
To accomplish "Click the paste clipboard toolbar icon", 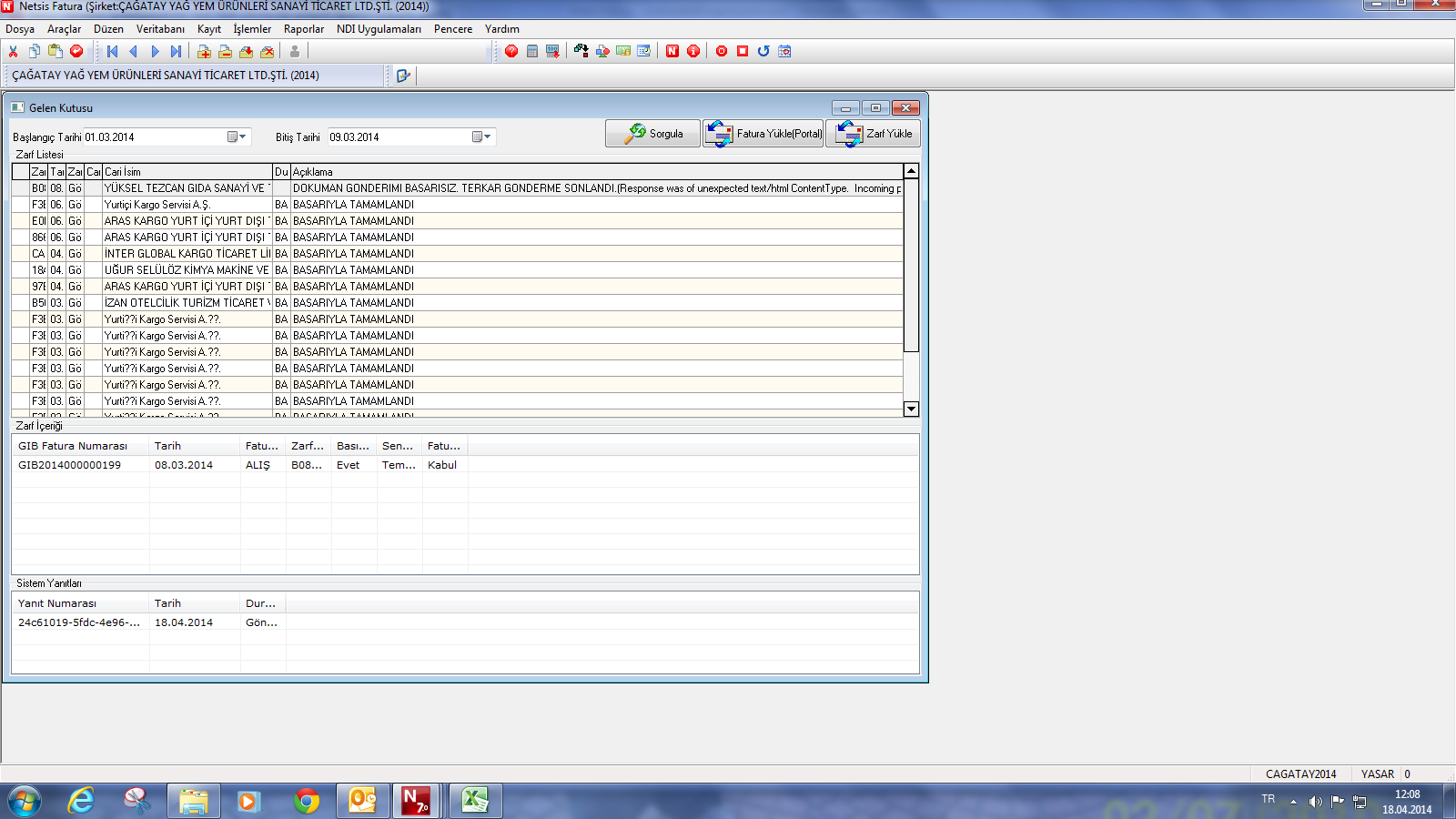I will [56, 51].
